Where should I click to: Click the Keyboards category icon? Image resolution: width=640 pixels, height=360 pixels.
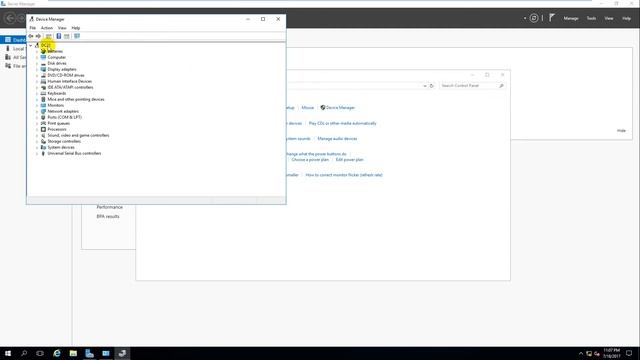(x=43, y=93)
